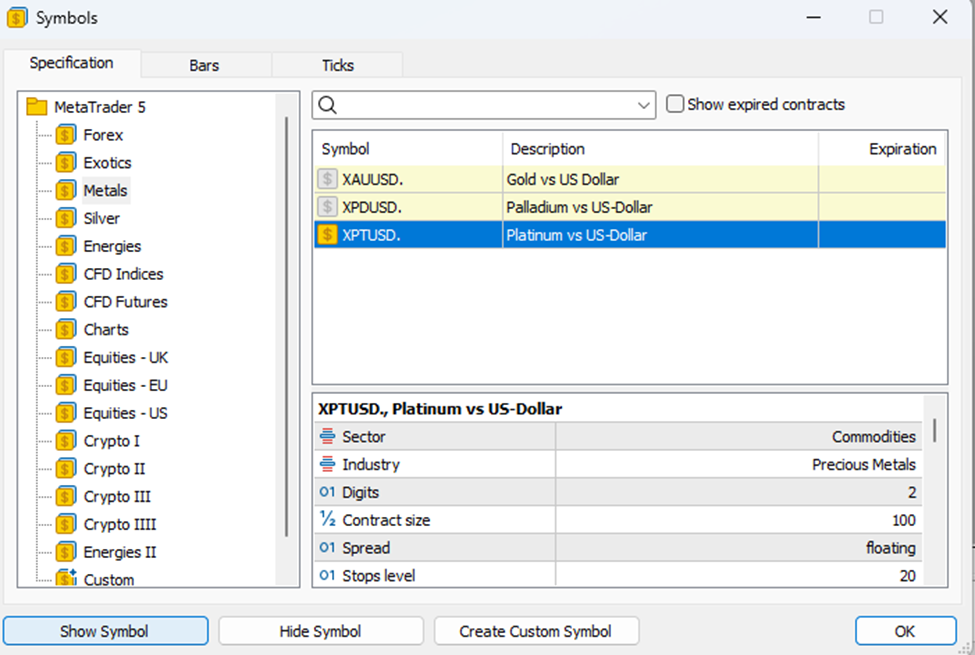Click the Digits property row label
This screenshot has height=655, width=975.
[361, 492]
